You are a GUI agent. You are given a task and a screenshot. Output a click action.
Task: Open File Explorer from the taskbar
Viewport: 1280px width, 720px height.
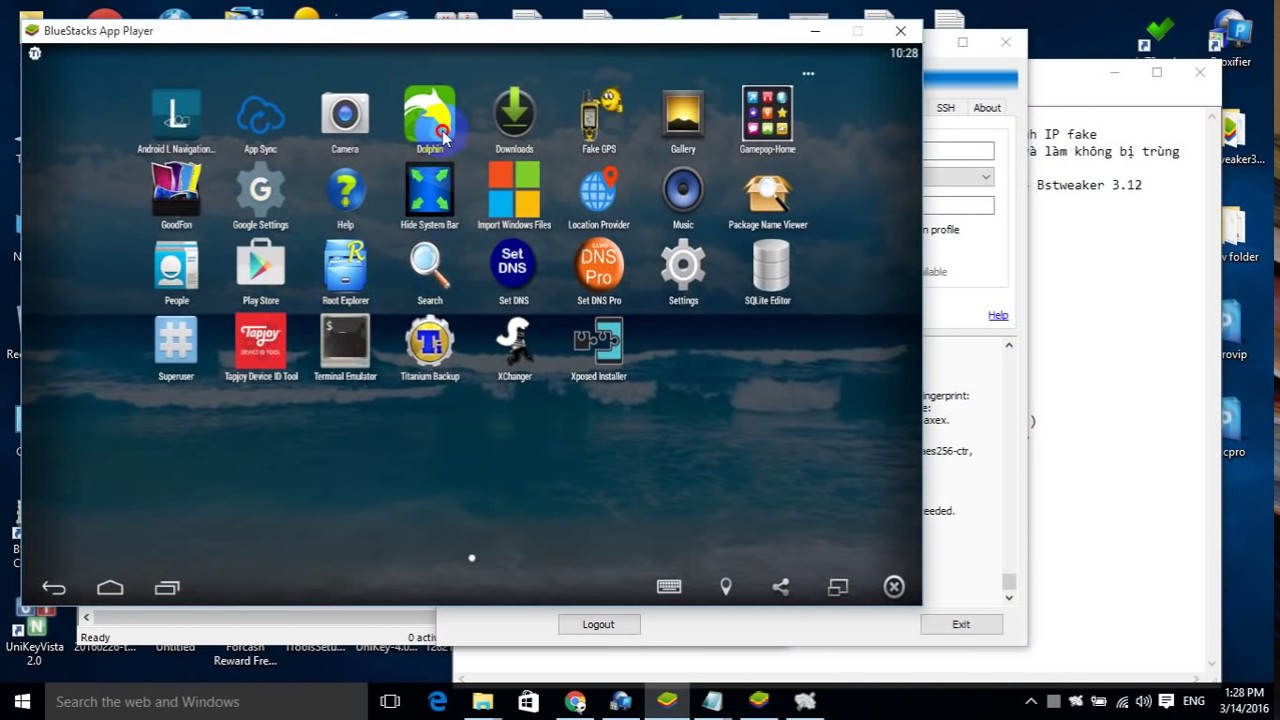tap(483, 702)
